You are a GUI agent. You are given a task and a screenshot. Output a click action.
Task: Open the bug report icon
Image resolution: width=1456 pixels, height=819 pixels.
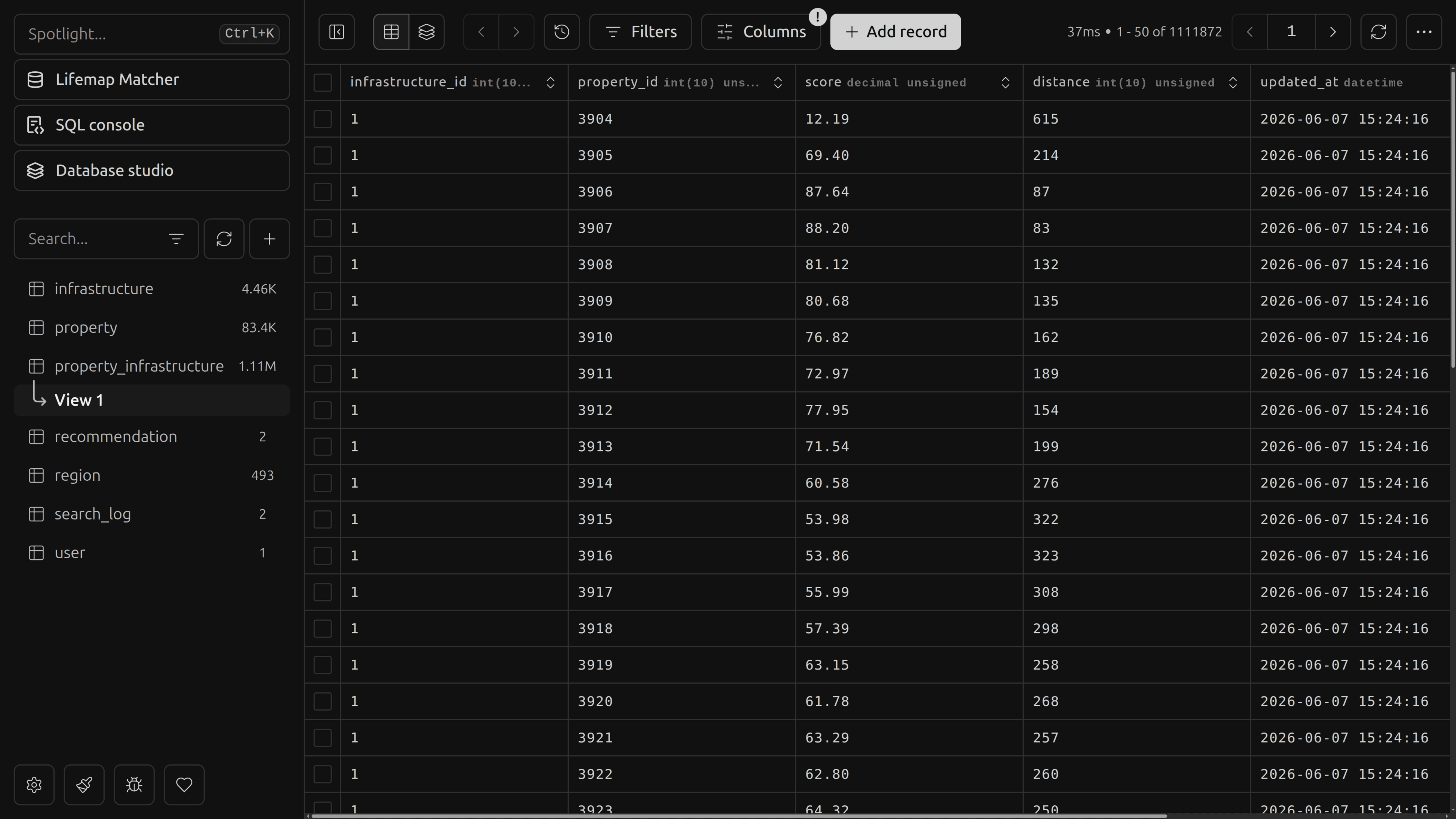pos(134,784)
